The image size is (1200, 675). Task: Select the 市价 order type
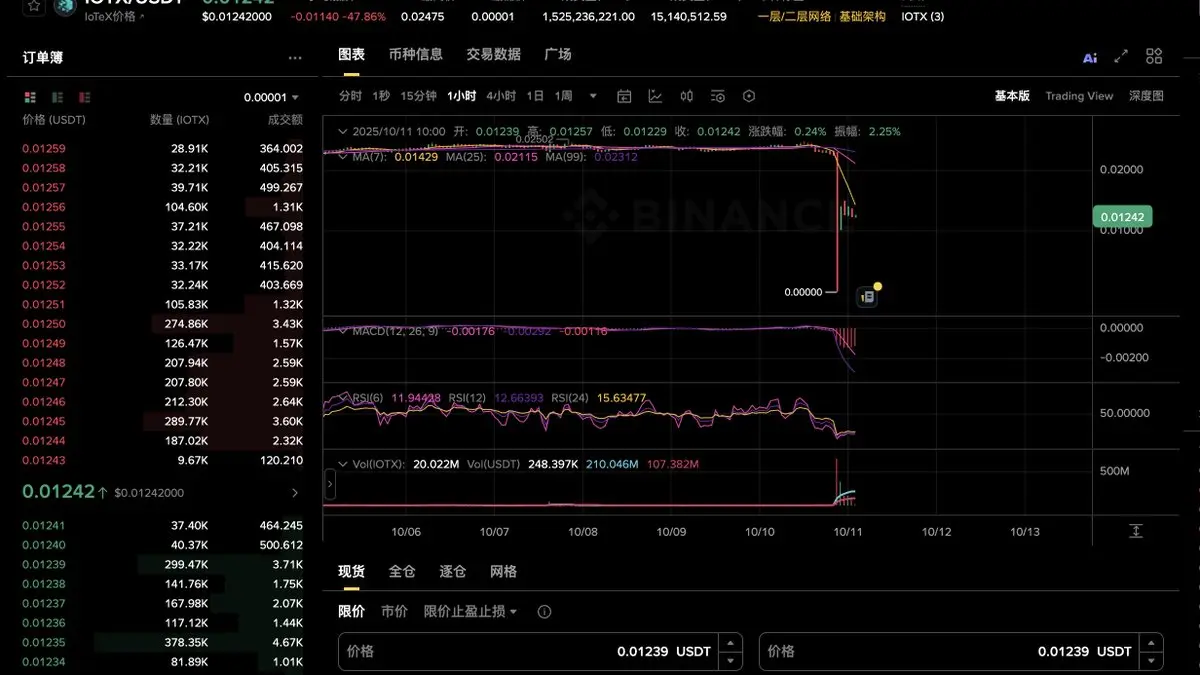[394, 611]
